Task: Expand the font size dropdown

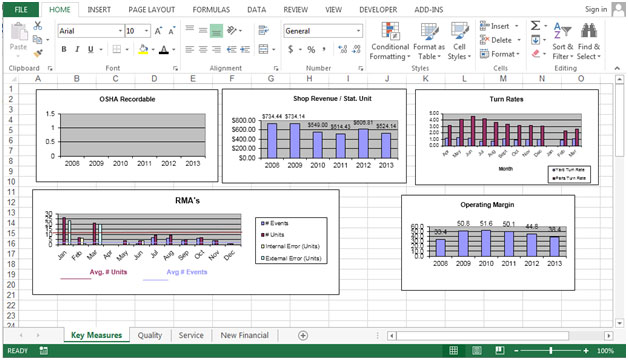Action: point(147,31)
